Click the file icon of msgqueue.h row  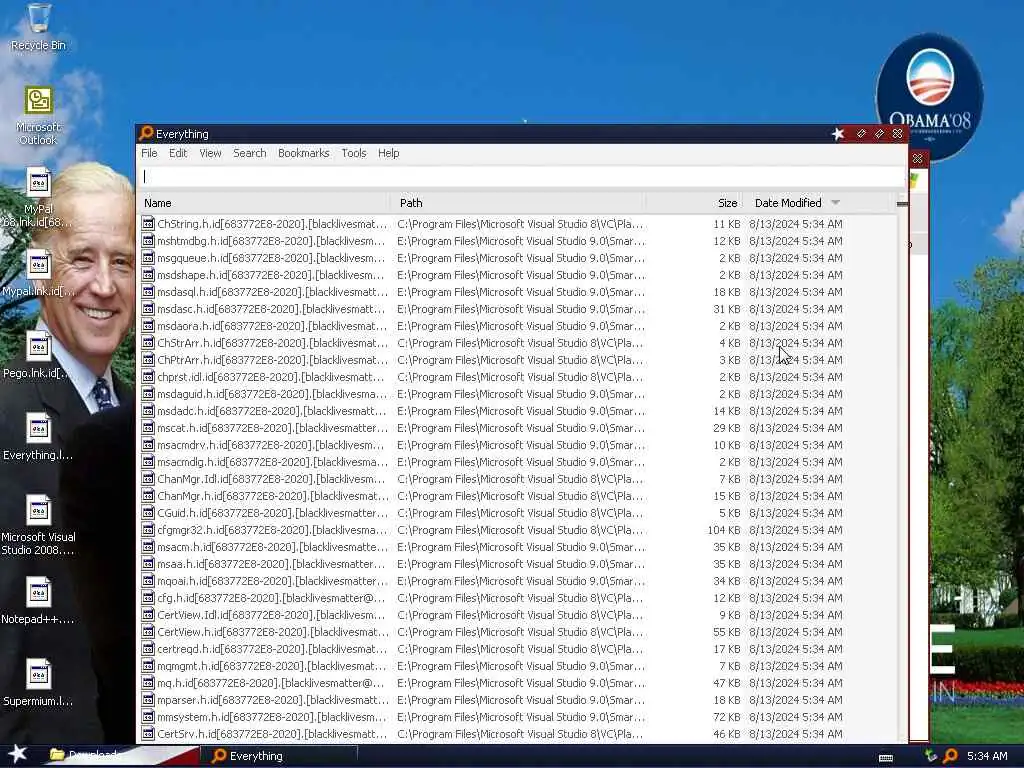click(x=148, y=258)
